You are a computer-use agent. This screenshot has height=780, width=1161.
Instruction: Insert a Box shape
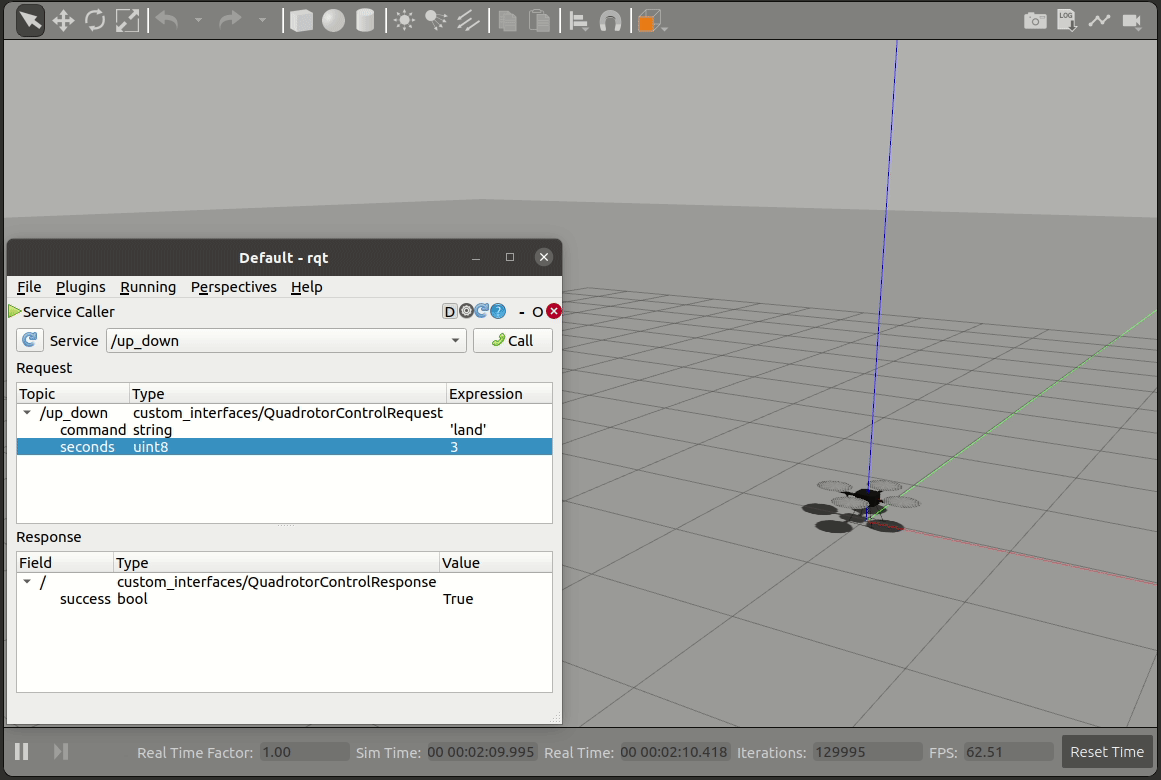click(x=301, y=21)
